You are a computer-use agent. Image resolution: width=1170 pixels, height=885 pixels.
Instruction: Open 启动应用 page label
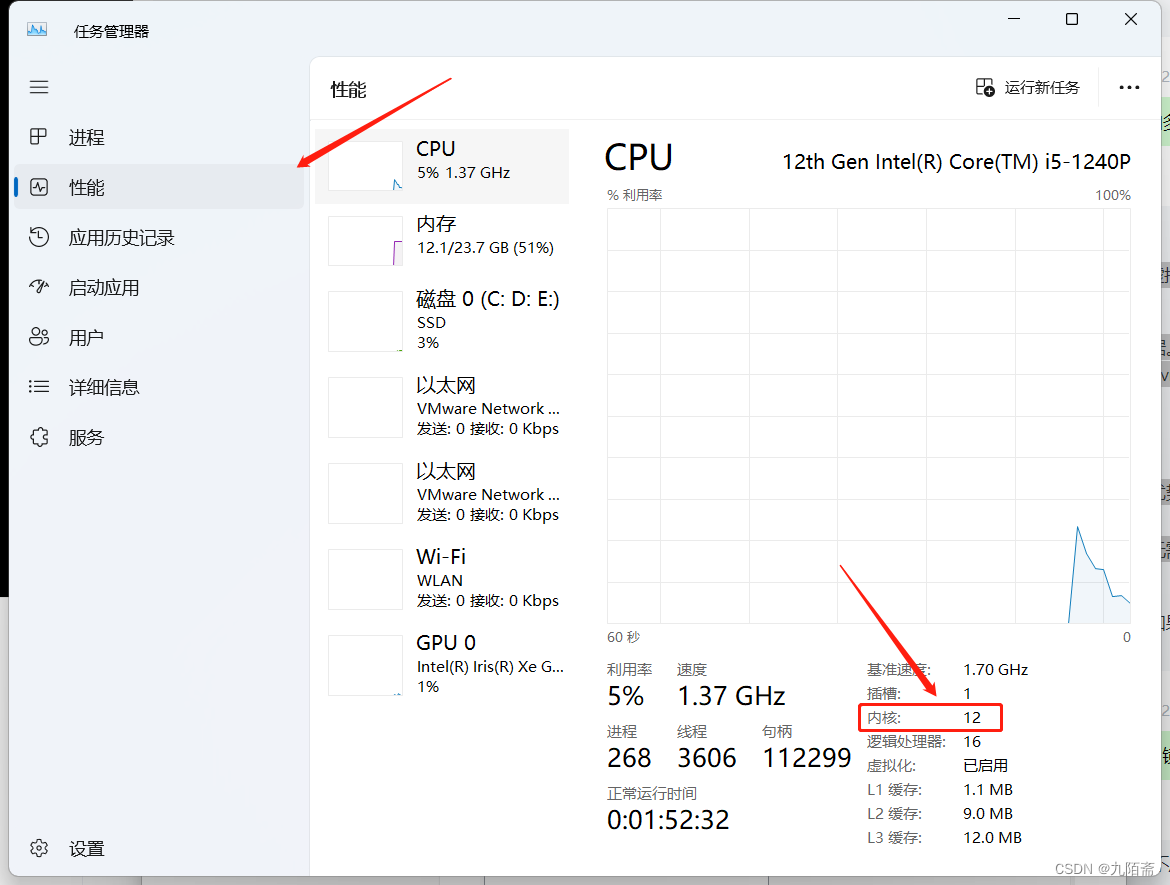(104, 287)
